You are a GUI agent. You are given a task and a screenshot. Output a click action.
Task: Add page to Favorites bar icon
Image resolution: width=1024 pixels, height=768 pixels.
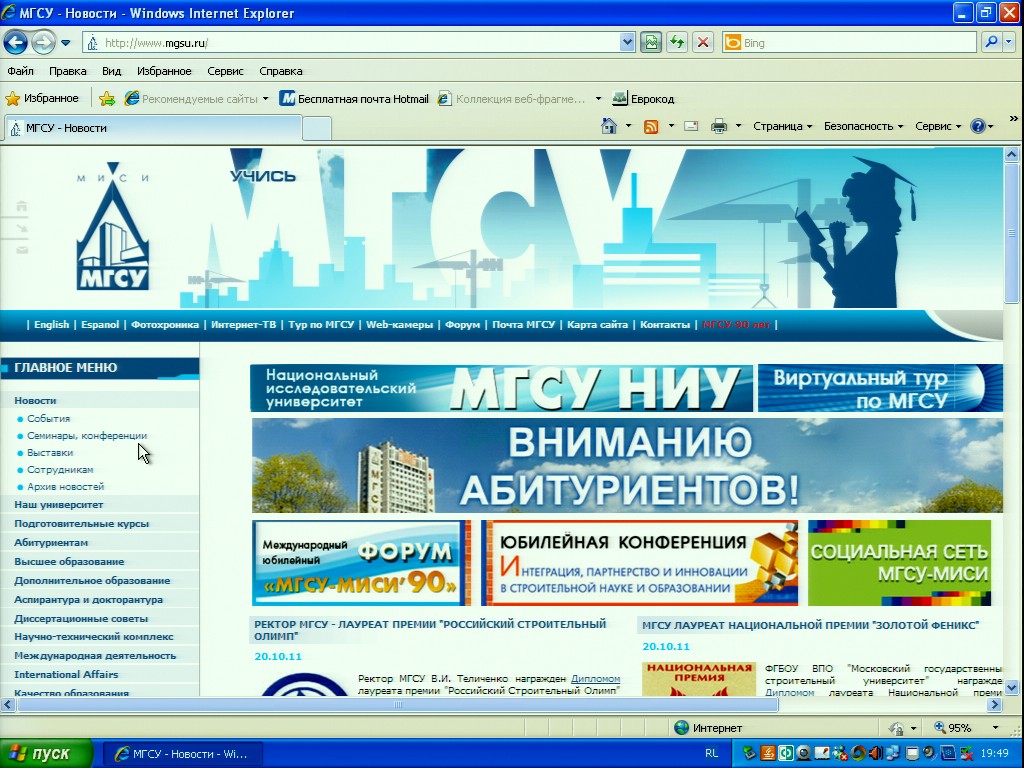(107, 99)
